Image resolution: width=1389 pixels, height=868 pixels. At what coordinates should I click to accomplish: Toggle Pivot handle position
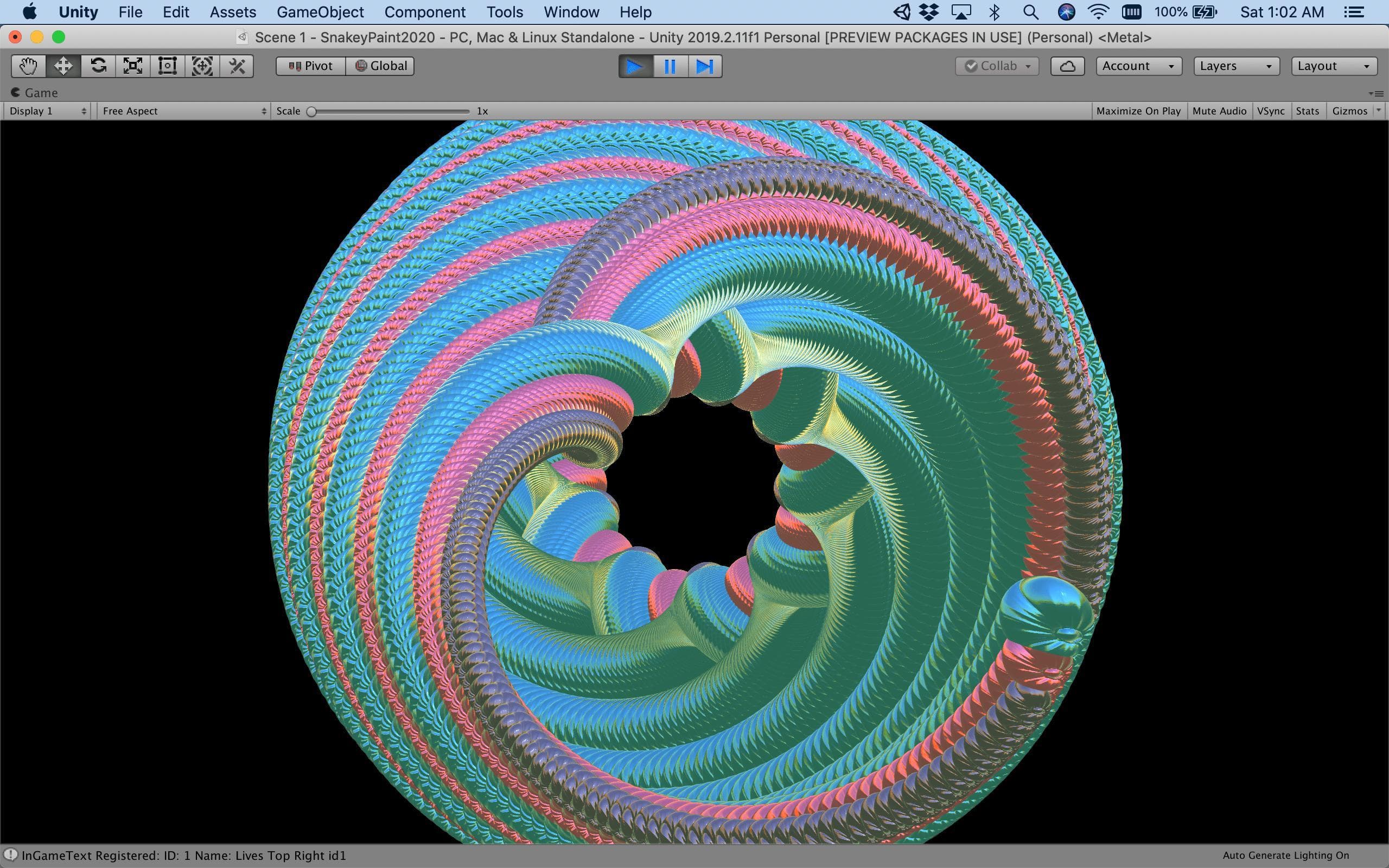[x=310, y=66]
